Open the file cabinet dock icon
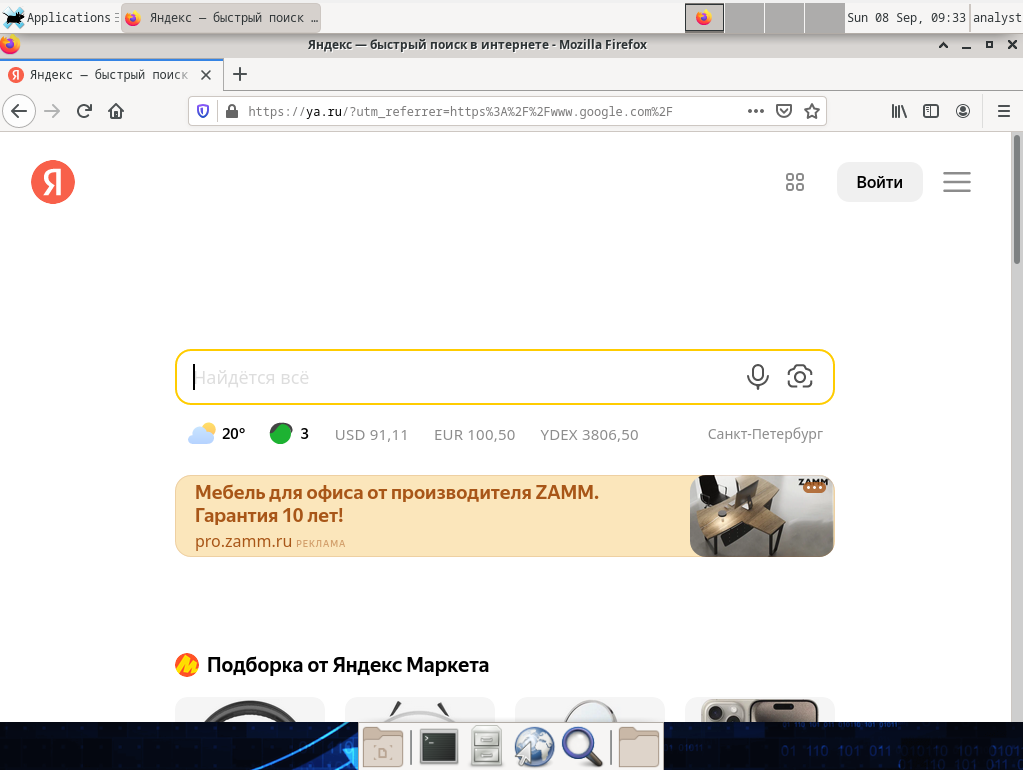1023x770 pixels. (486, 746)
